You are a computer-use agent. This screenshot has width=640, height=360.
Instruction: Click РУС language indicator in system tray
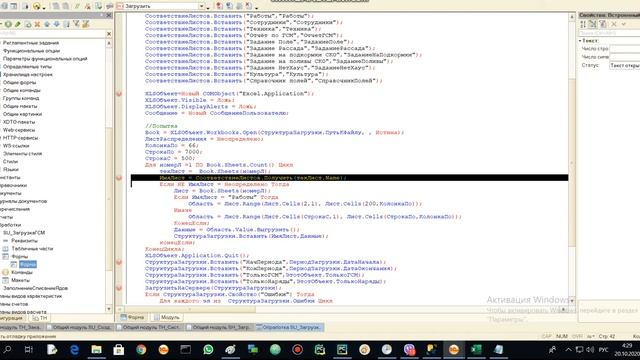tap(603, 350)
